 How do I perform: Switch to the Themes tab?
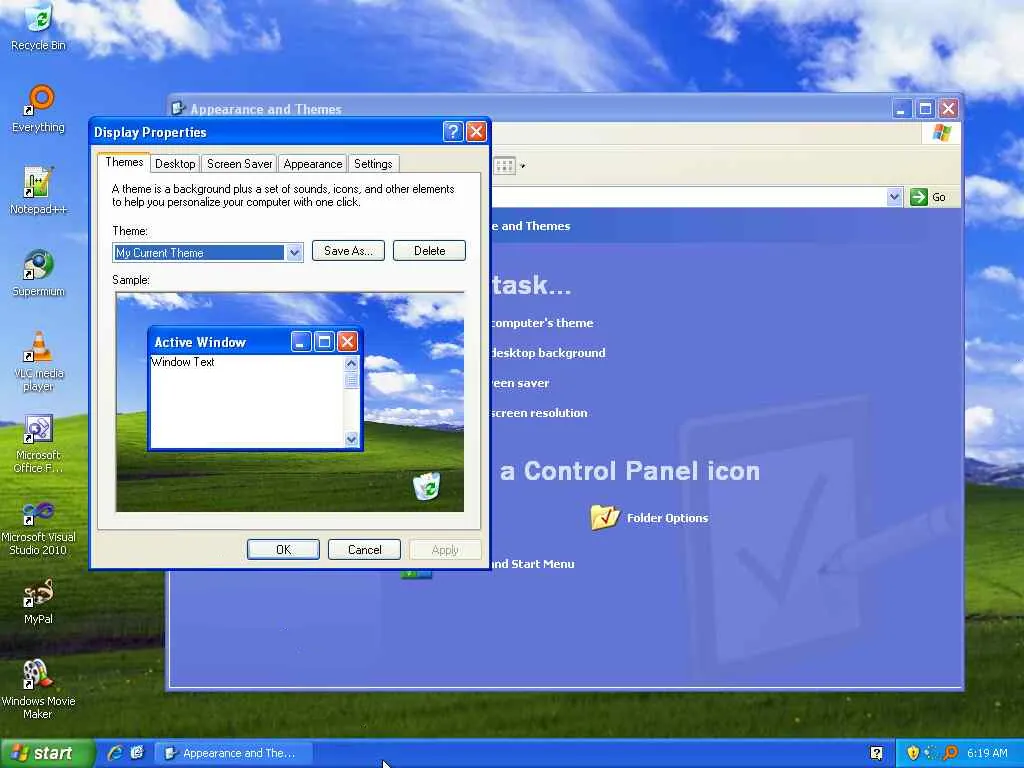click(x=124, y=163)
